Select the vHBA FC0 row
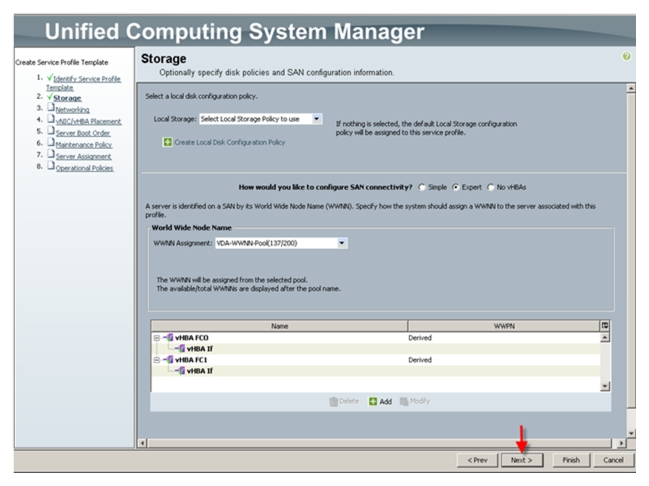Screen dimensions: 649x486 [376, 338]
